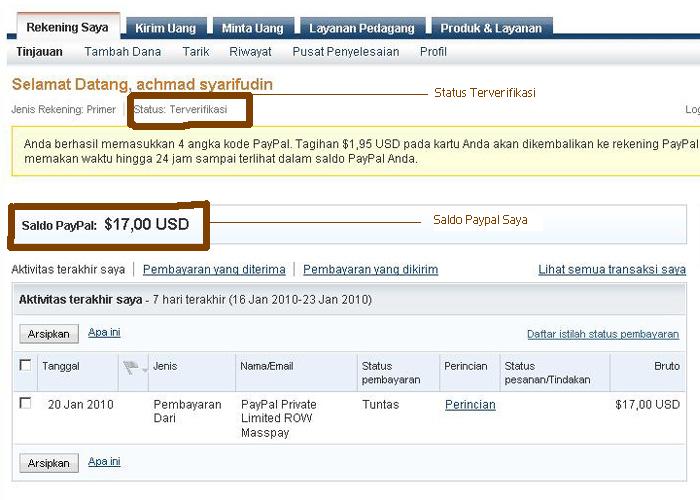Click the Status pesanan/Tindakan column header
The height and width of the screenshot is (500, 700).
coord(547,373)
